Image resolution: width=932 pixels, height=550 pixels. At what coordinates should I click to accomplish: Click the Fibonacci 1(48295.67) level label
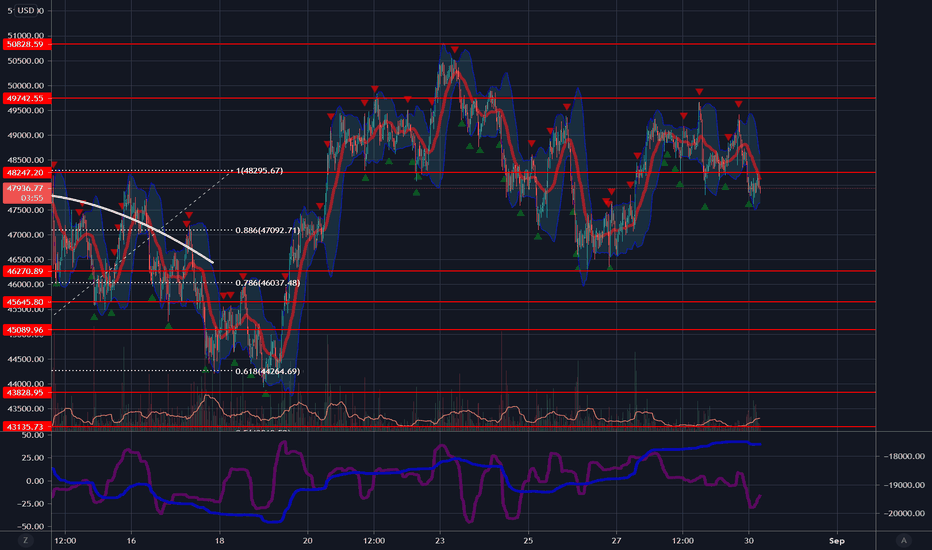pos(260,171)
